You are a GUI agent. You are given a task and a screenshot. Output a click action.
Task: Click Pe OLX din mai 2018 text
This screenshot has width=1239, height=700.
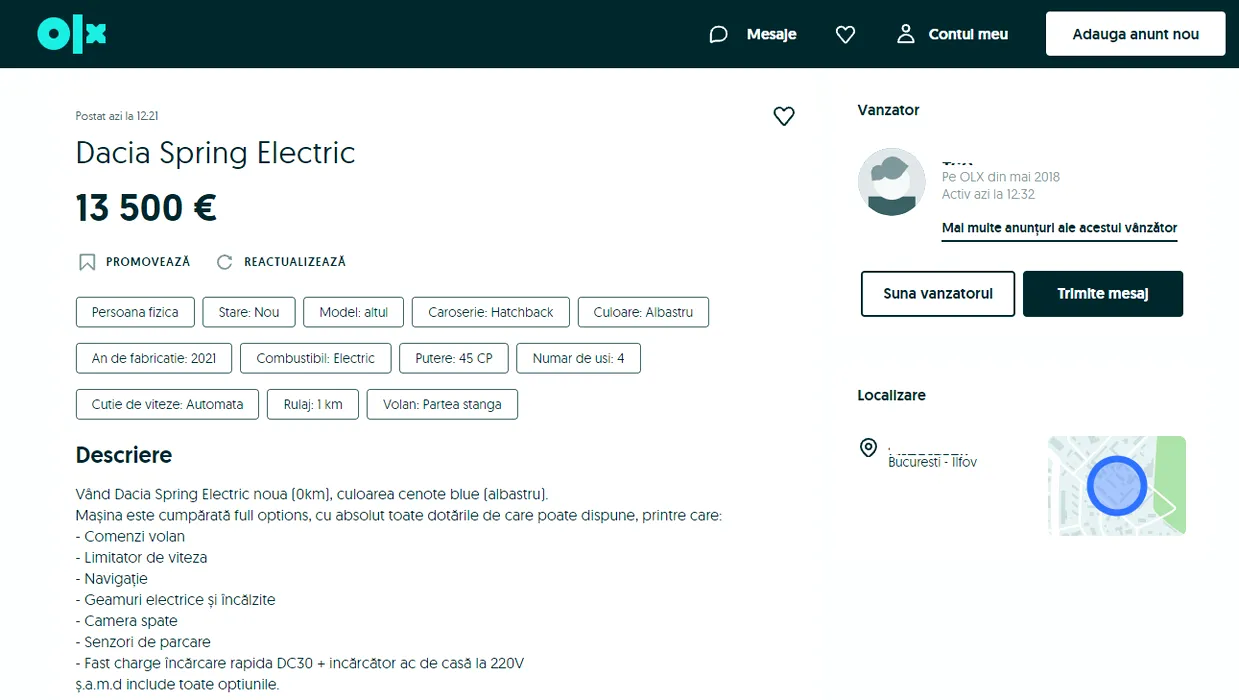pos(1001,177)
